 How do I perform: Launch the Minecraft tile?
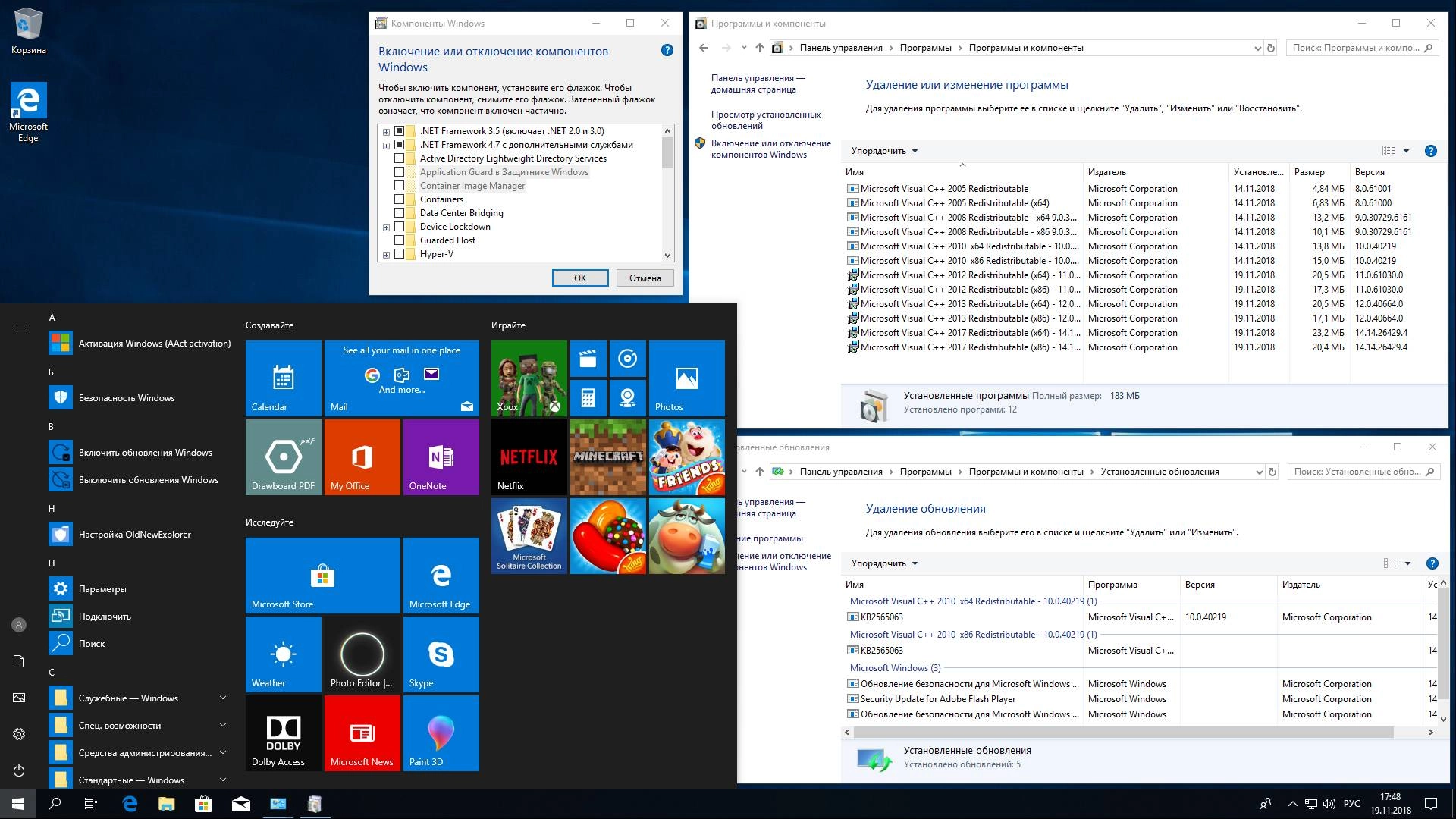(608, 457)
